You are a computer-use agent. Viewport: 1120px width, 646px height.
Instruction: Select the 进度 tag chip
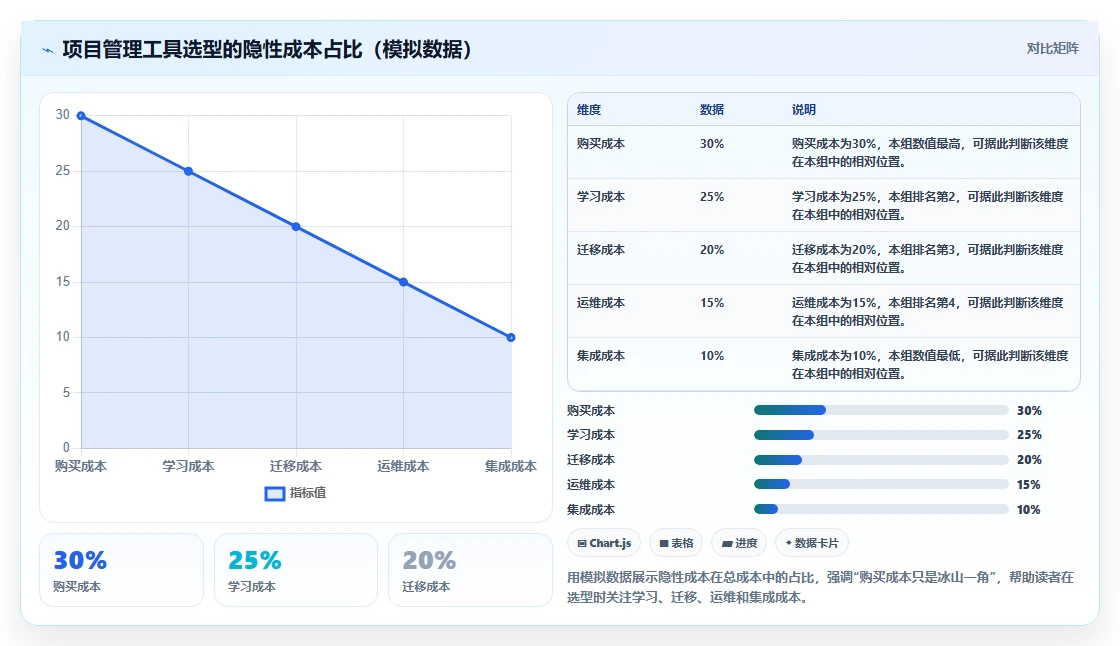(x=739, y=543)
